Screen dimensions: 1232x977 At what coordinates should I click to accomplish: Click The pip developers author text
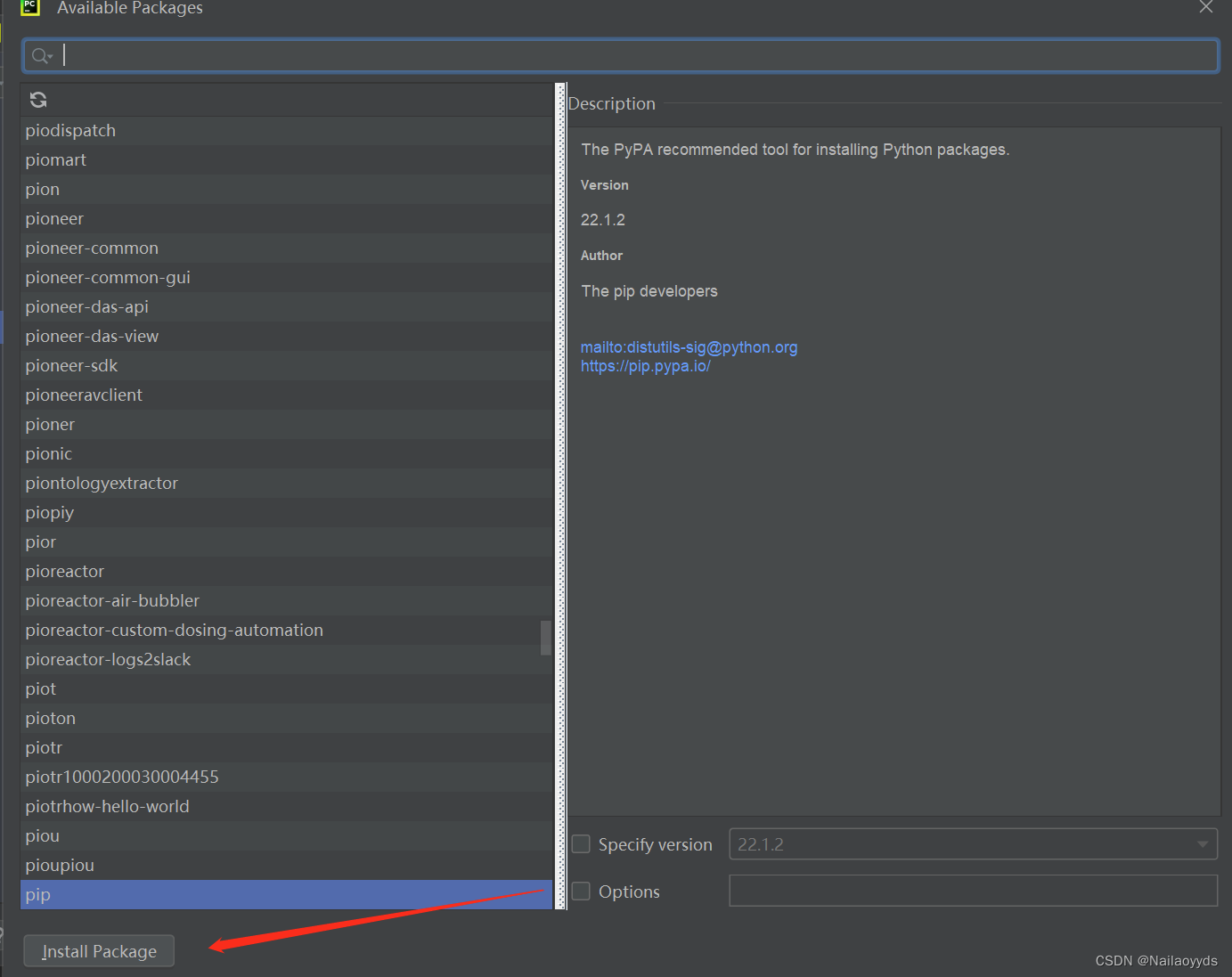click(x=649, y=291)
